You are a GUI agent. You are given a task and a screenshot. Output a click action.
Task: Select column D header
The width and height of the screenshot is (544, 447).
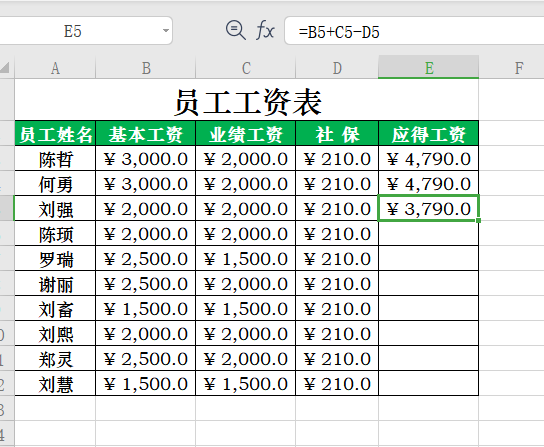tap(337, 68)
